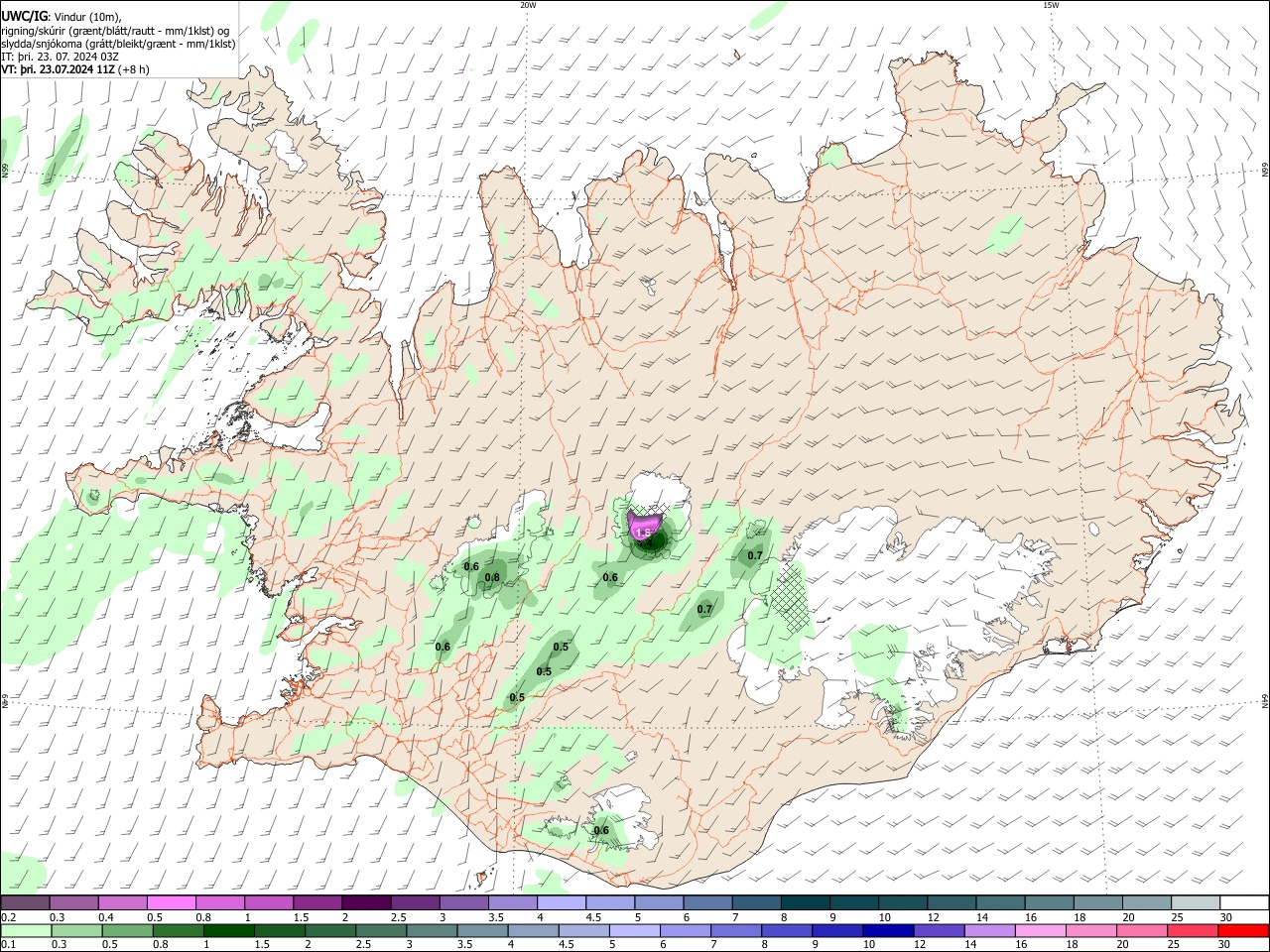Click the 64N latitude label on the right edge
The height and width of the screenshot is (952, 1270).
click(1265, 701)
